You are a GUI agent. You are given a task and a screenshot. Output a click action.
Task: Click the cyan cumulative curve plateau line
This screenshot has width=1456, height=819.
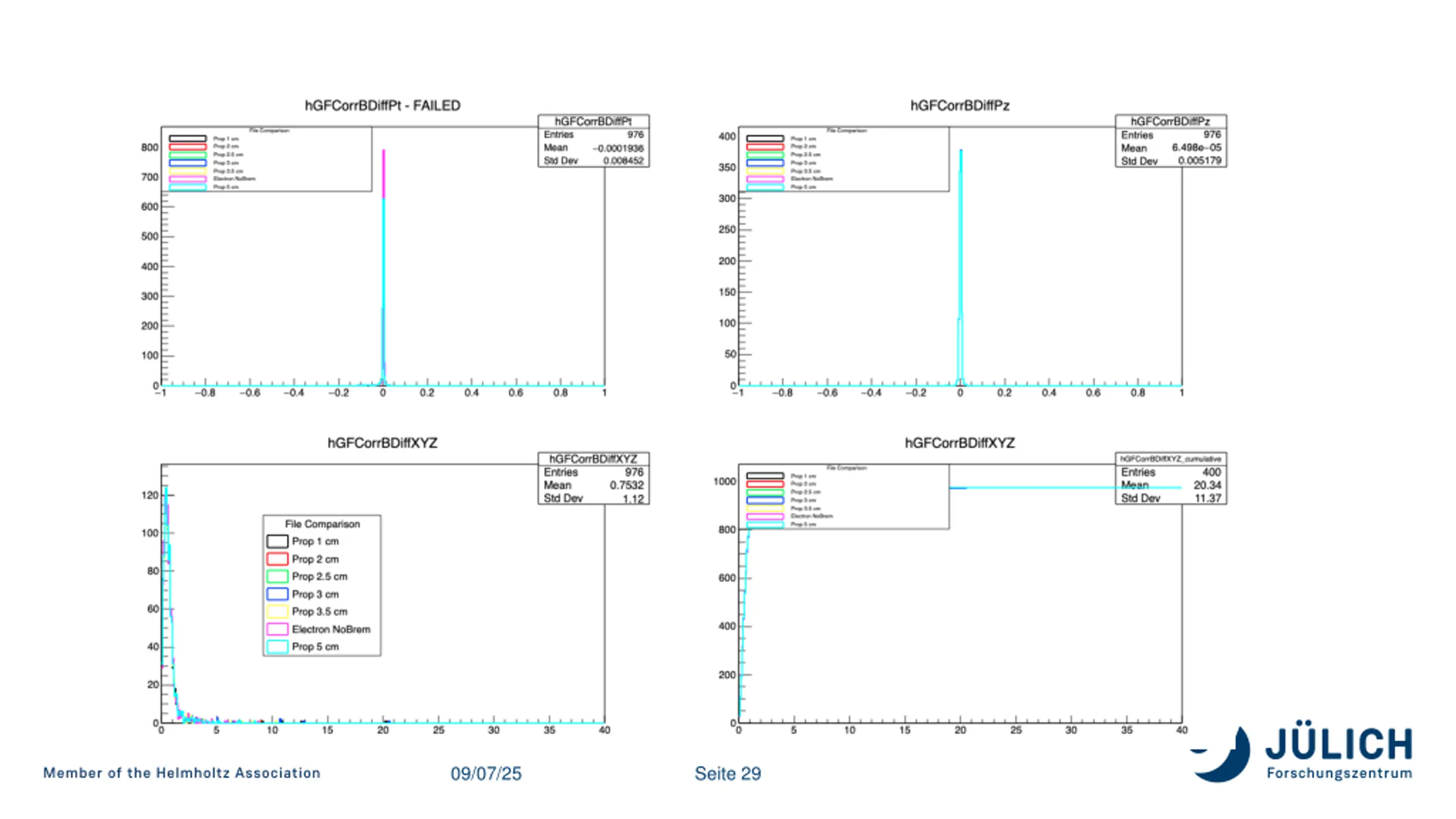click(1065, 487)
